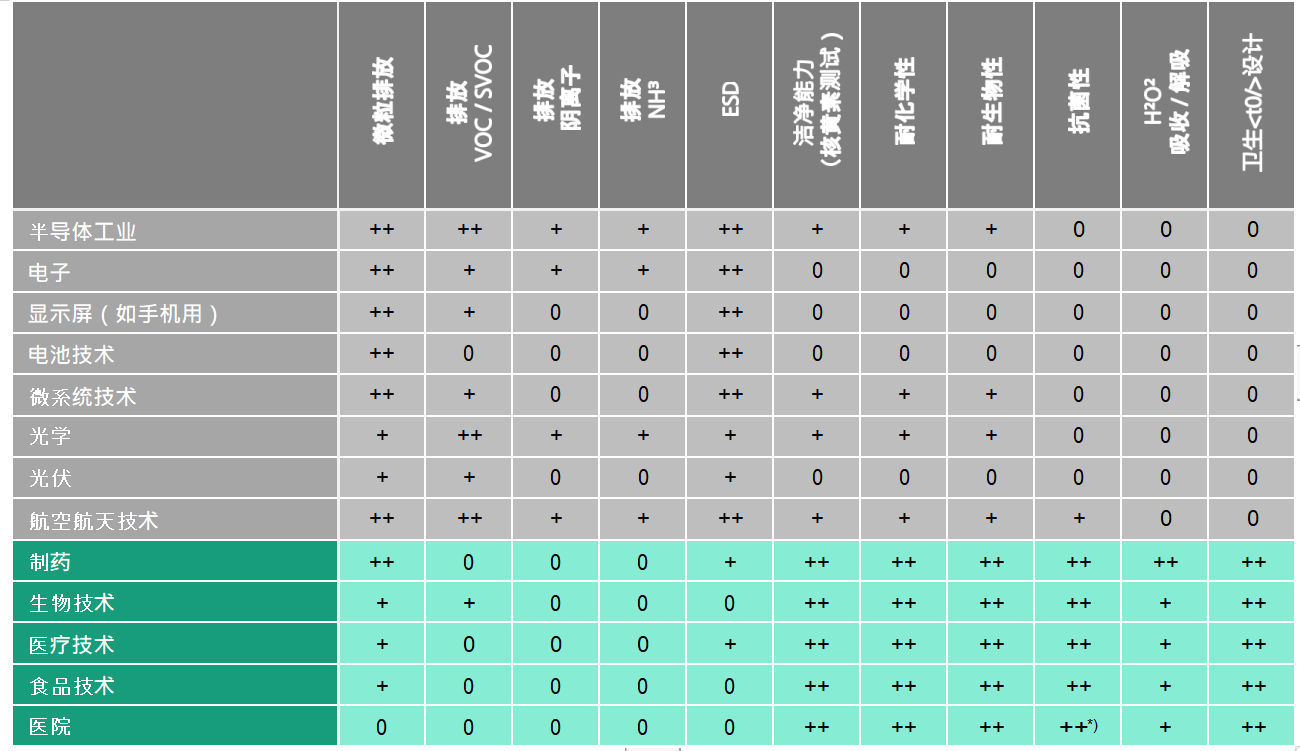Select the 排放 VOC / SVOC column header
This screenshot has width=1300, height=751.
click(x=468, y=105)
